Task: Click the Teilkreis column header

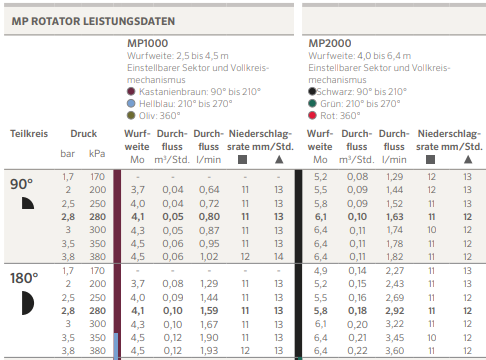Action: [x=29, y=134]
